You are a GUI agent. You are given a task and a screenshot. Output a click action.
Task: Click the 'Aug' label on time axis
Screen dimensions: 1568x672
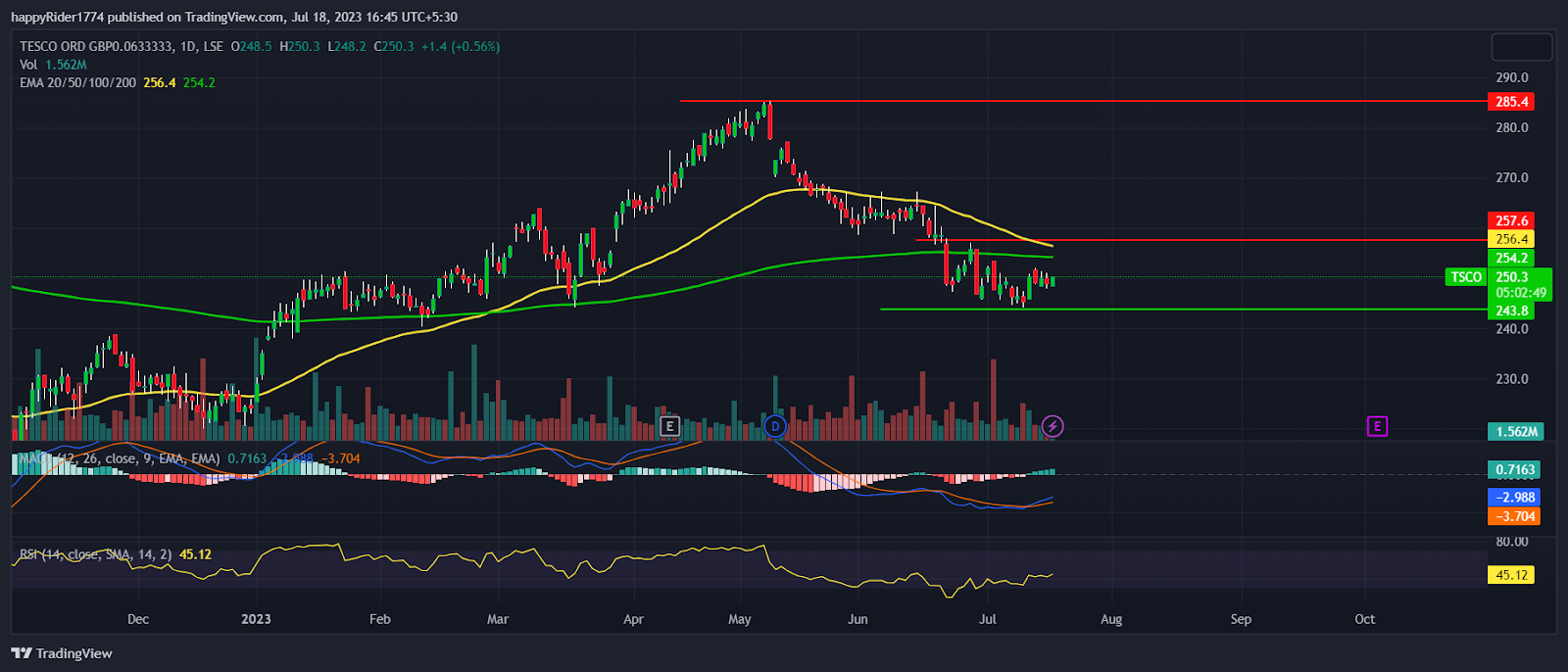[x=1111, y=619]
